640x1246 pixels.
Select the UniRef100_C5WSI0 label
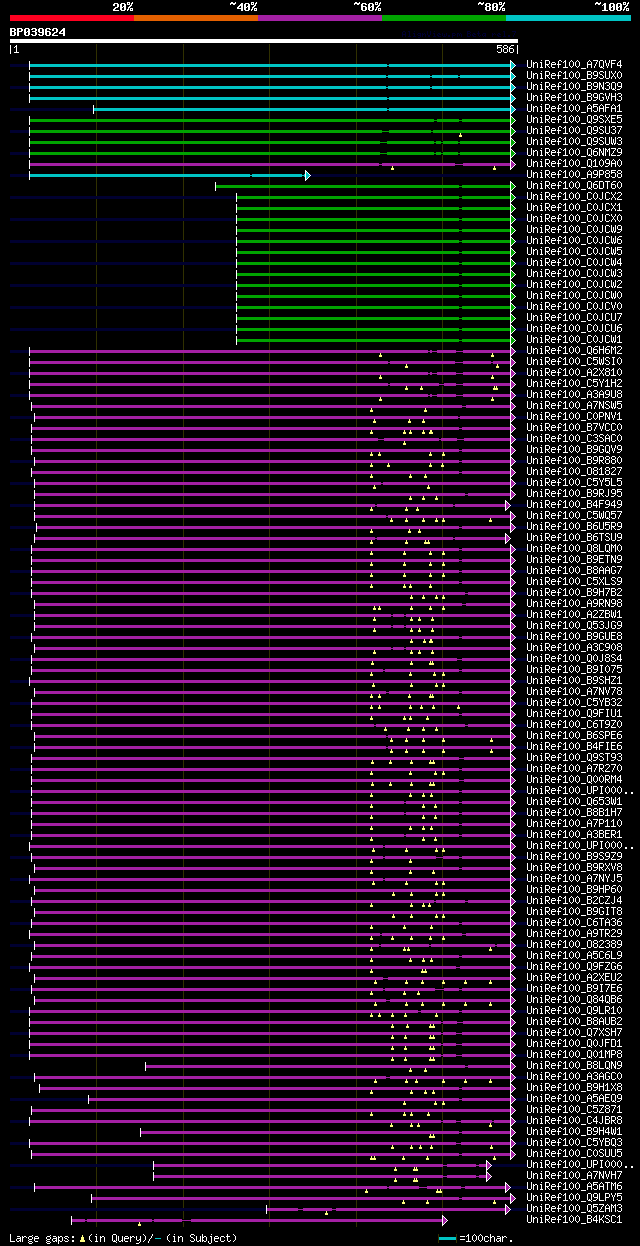coord(574,361)
